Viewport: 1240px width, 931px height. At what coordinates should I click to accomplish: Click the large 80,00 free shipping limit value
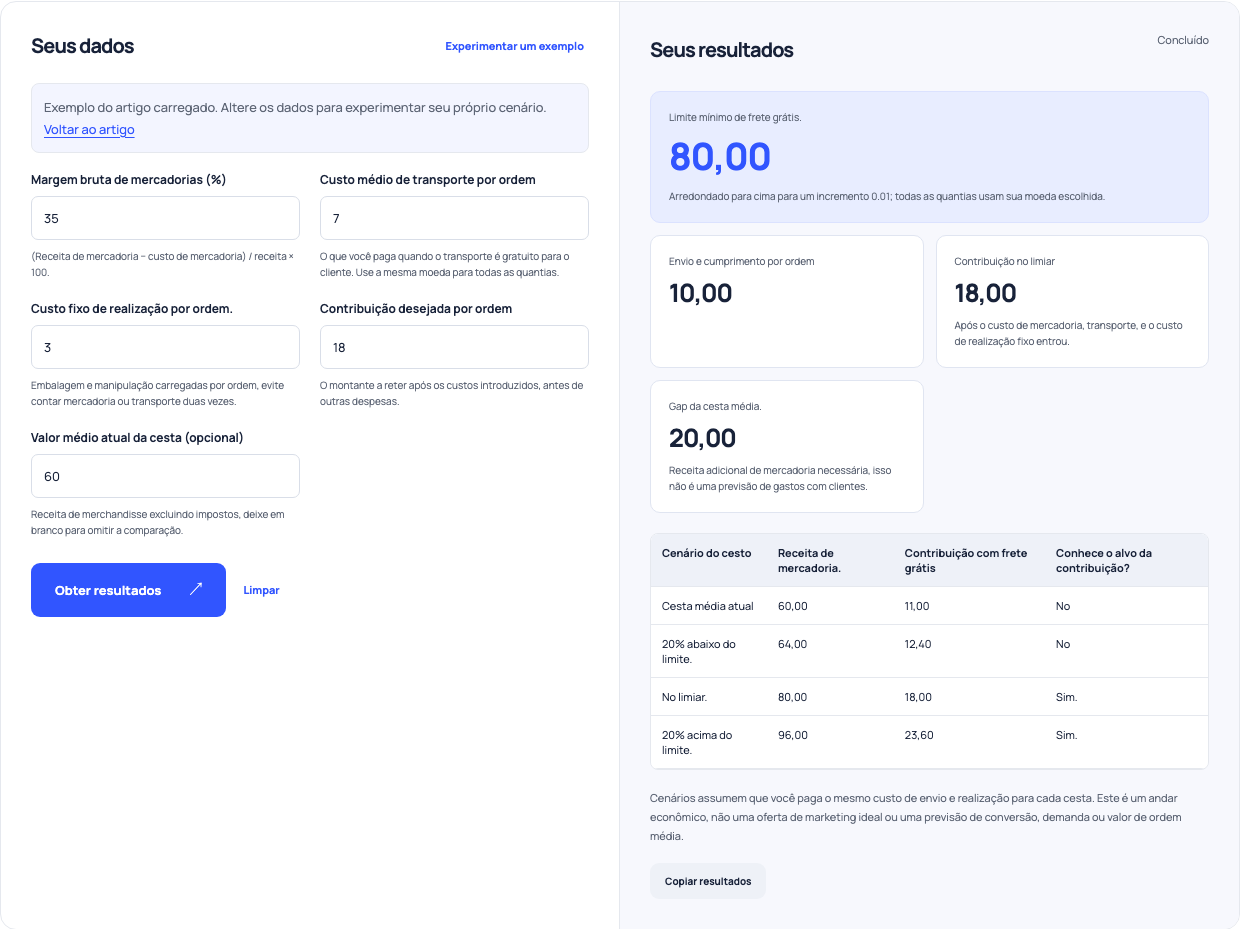720,157
